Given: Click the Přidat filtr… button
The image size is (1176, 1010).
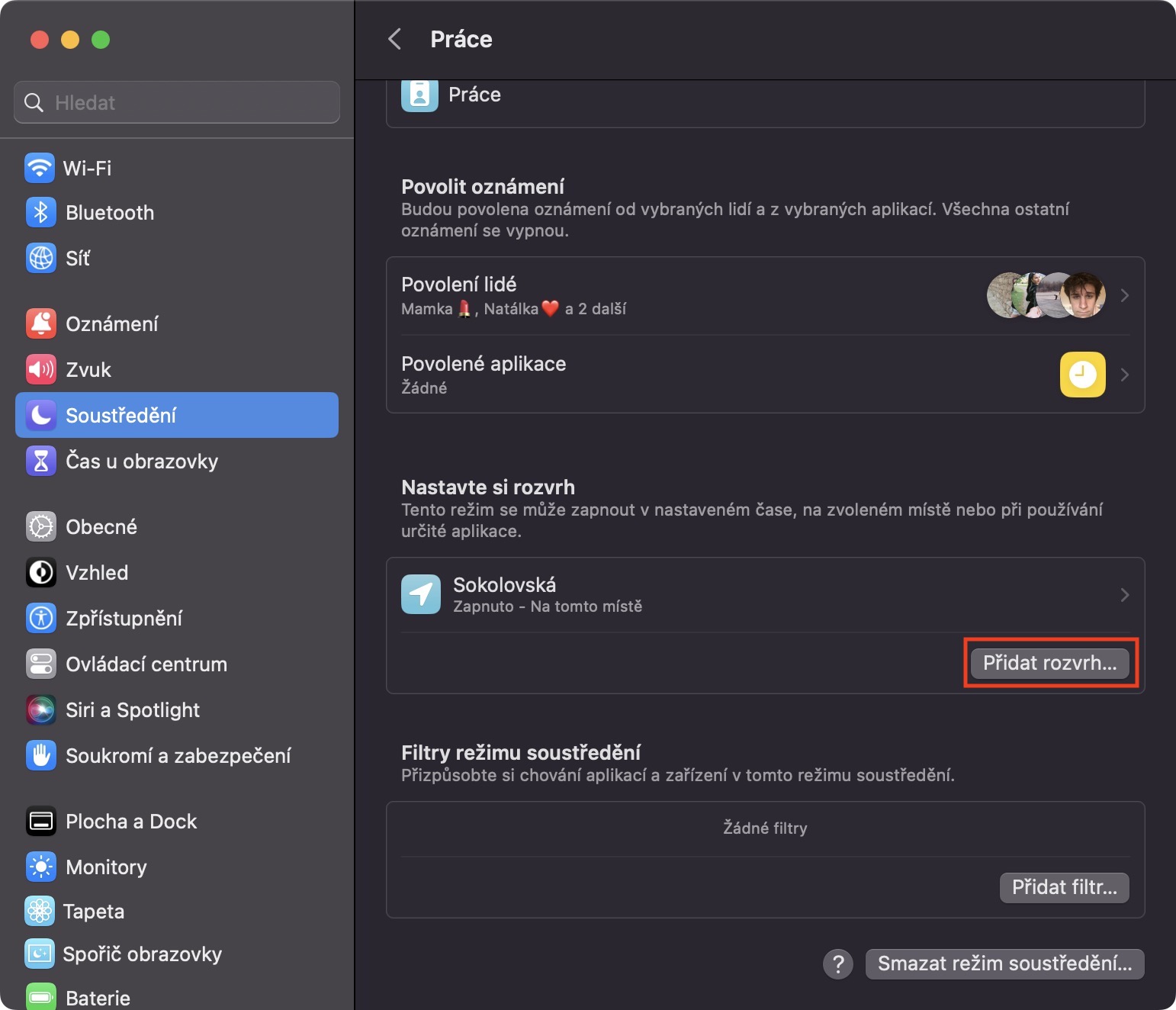Looking at the screenshot, I should point(1064,887).
